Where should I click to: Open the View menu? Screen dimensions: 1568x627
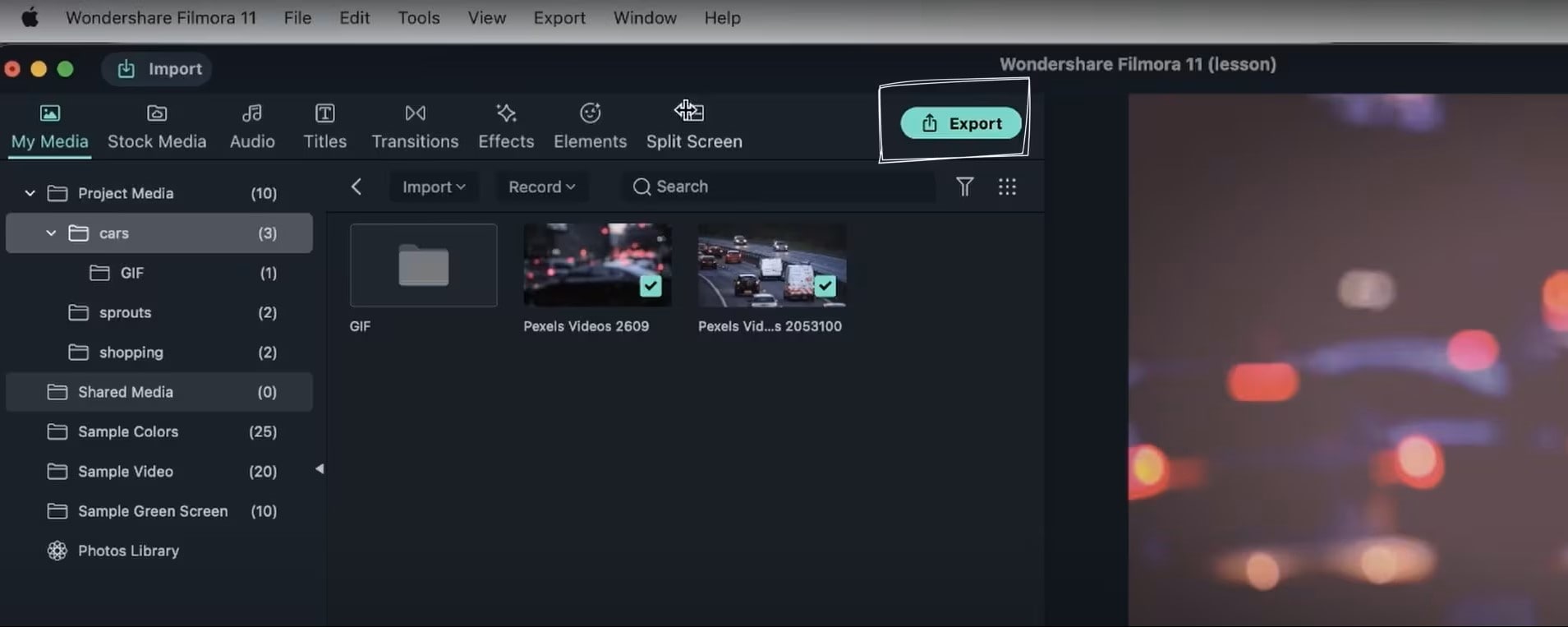pyautogui.click(x=487, y=17)
